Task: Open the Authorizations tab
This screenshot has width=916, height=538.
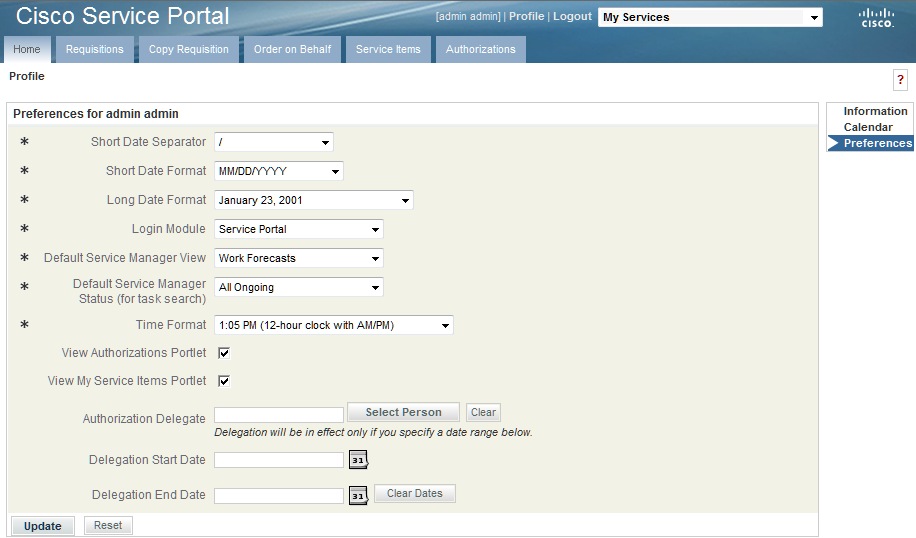Action: (x=480, y=50)
